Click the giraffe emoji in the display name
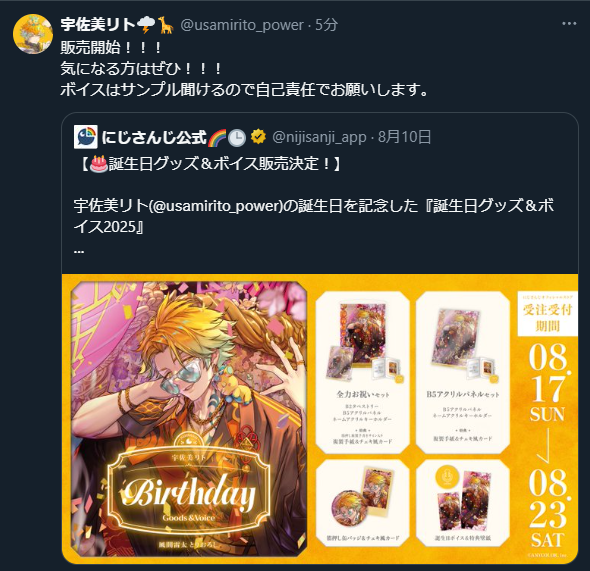The image size is (590, 571). [x=165, y=25]
